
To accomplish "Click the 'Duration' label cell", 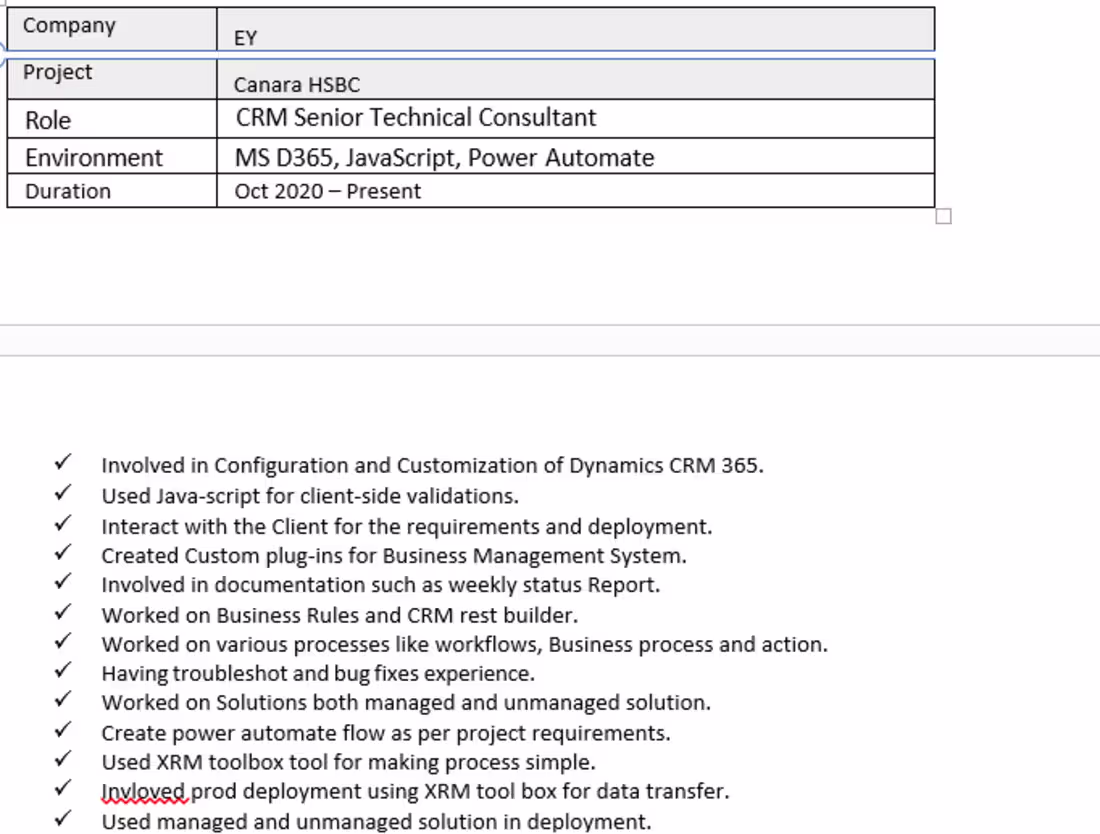I will click(x=112, y=190).
